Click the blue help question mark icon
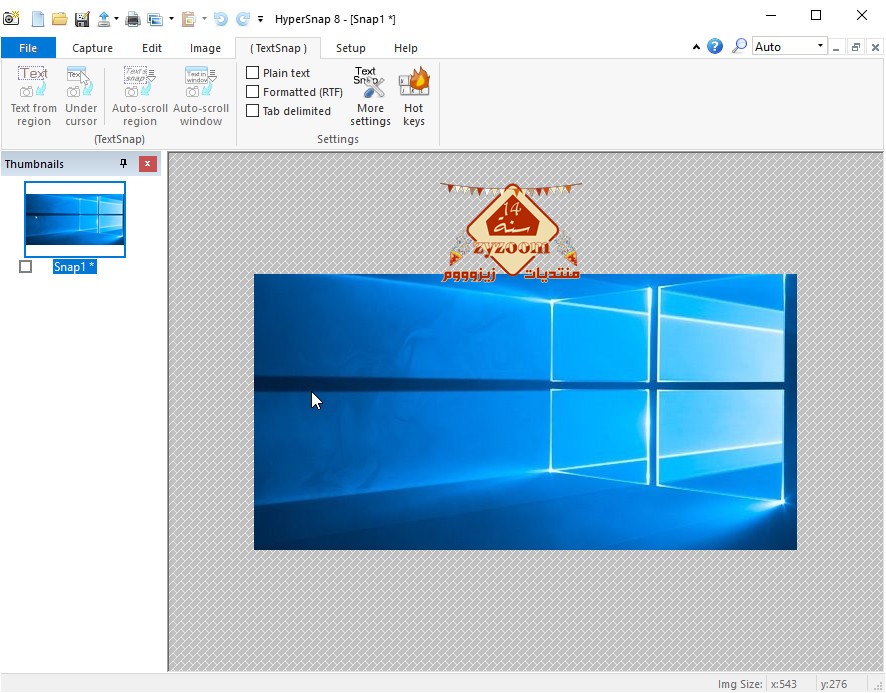The image size is (886, 693). [x=715, y=46]
